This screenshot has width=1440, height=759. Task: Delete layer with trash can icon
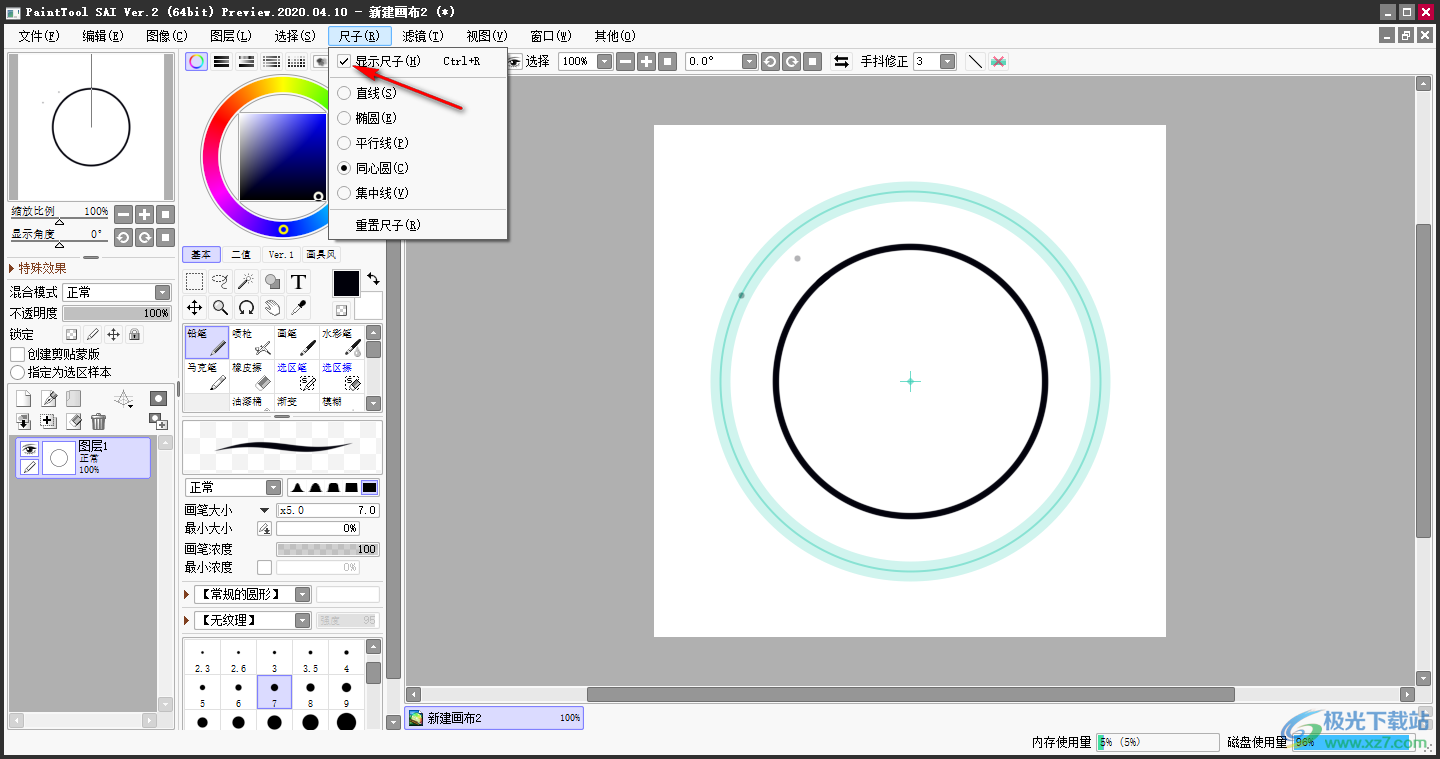coord(98,422)
